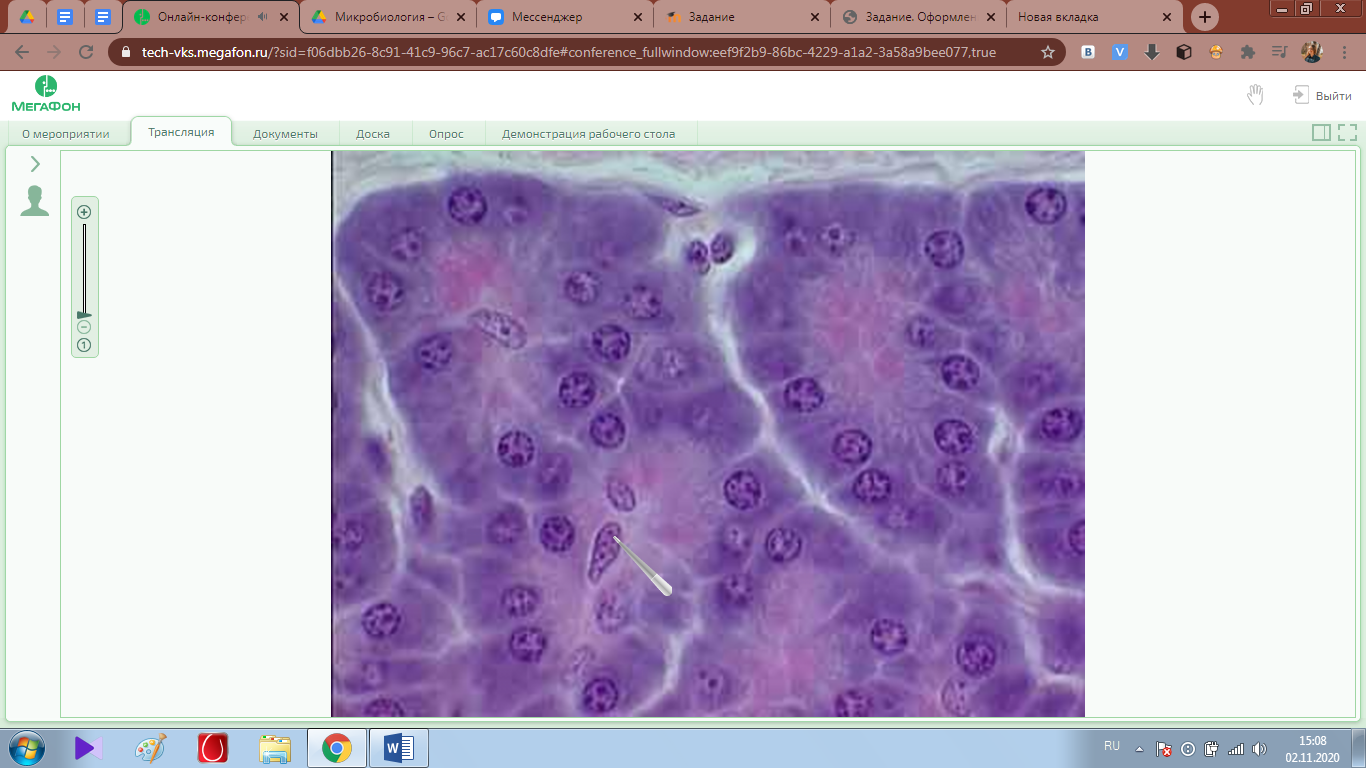Image resolution: width=1366 pixels, height=768 pixels.
Task: Open the VK extension icon
Action: 1088,52
